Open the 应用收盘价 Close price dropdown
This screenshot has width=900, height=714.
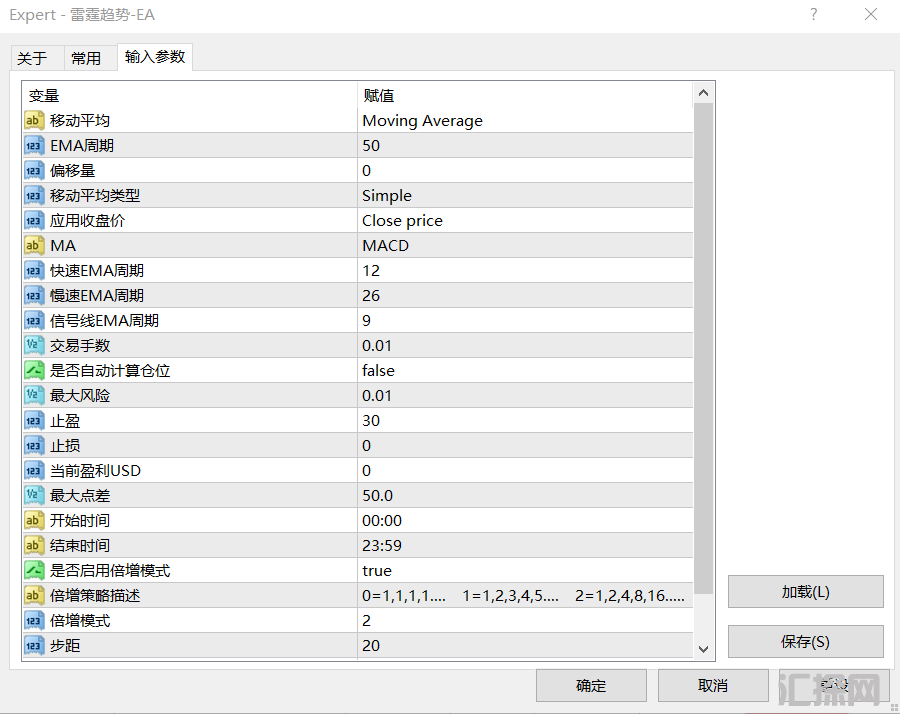coord(525,221)
